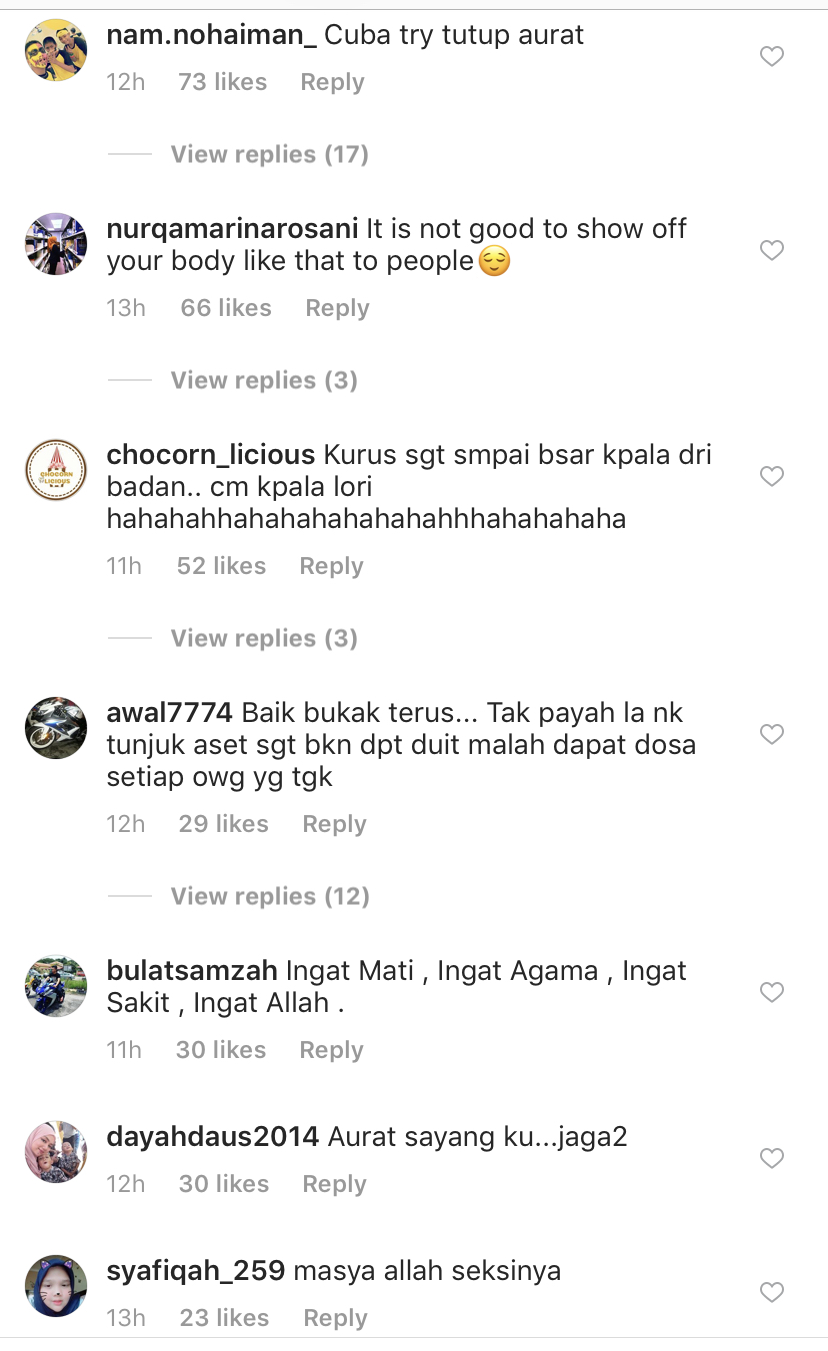828x1351 pixels.
Task: Show 3 replies under chocorn_licious comment
Action: (x=264, y=638)
